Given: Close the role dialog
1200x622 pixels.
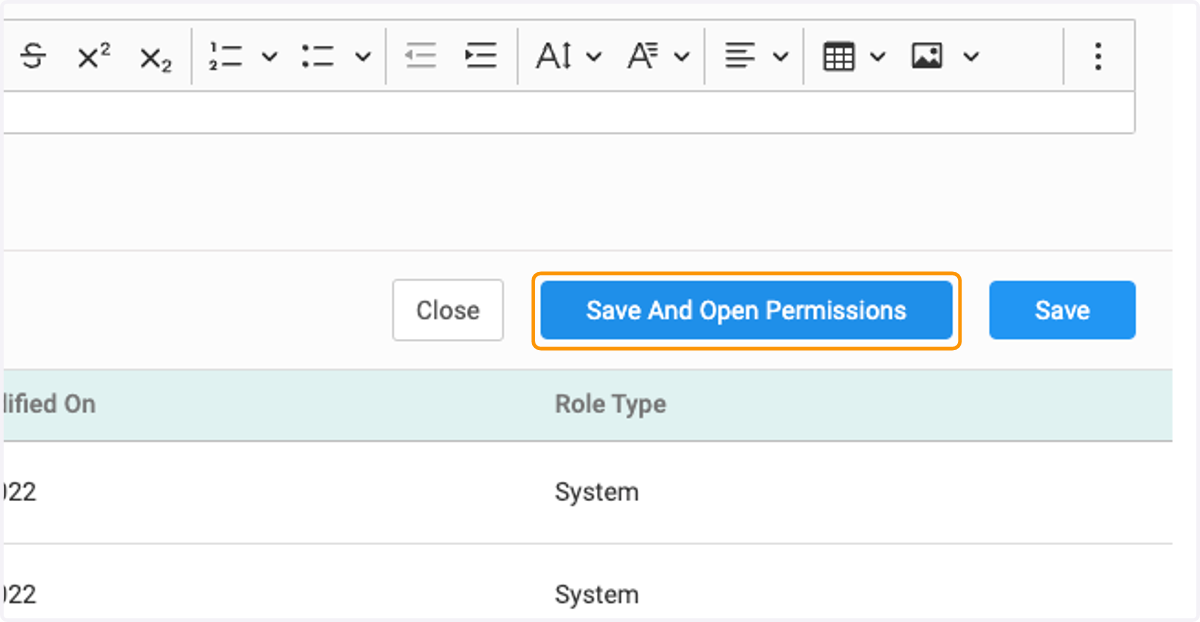Looking at the screenshot, I should coord(448,310).
